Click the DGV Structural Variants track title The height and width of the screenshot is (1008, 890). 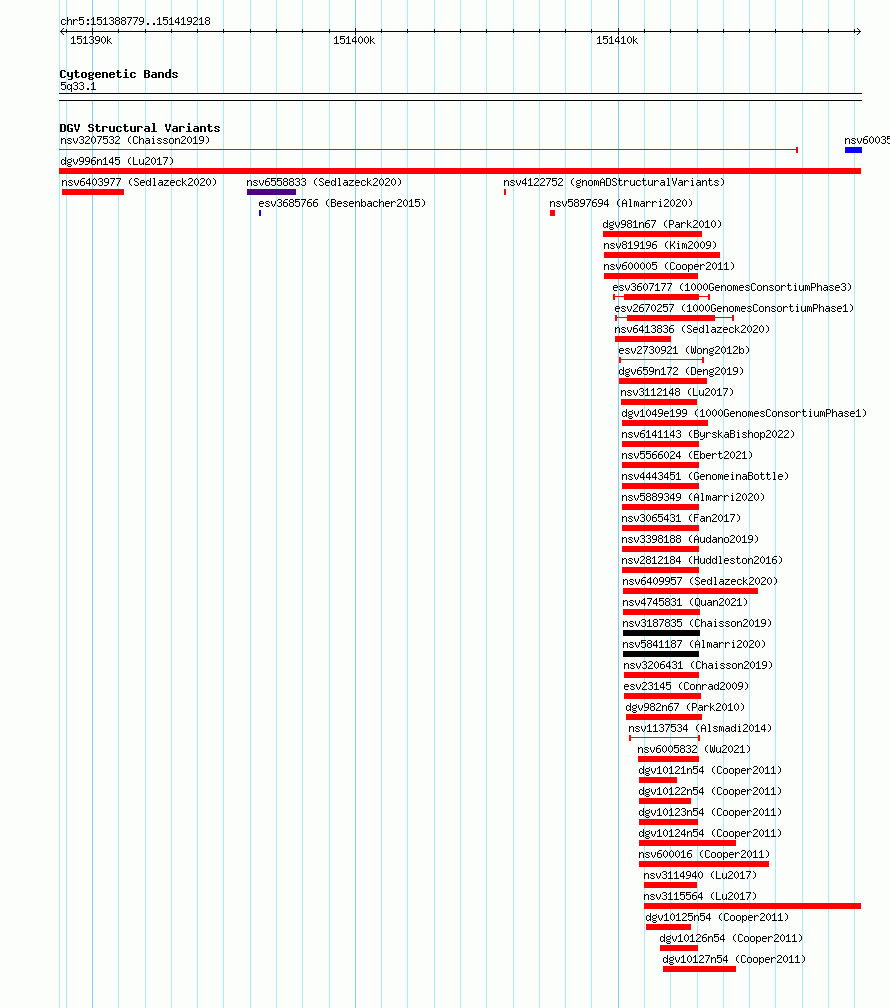140,128
